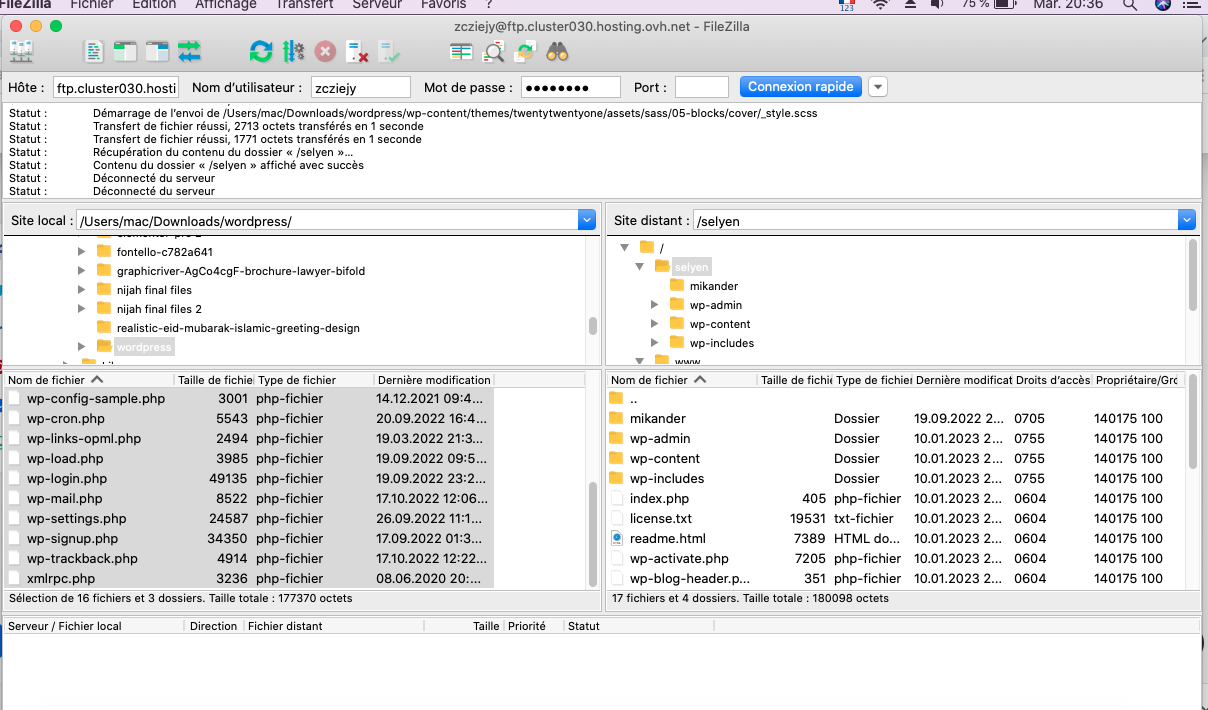This screenshot has width=1208, height=710.
Task: Open the directory listing filters icon
Action: coord(461,51)
